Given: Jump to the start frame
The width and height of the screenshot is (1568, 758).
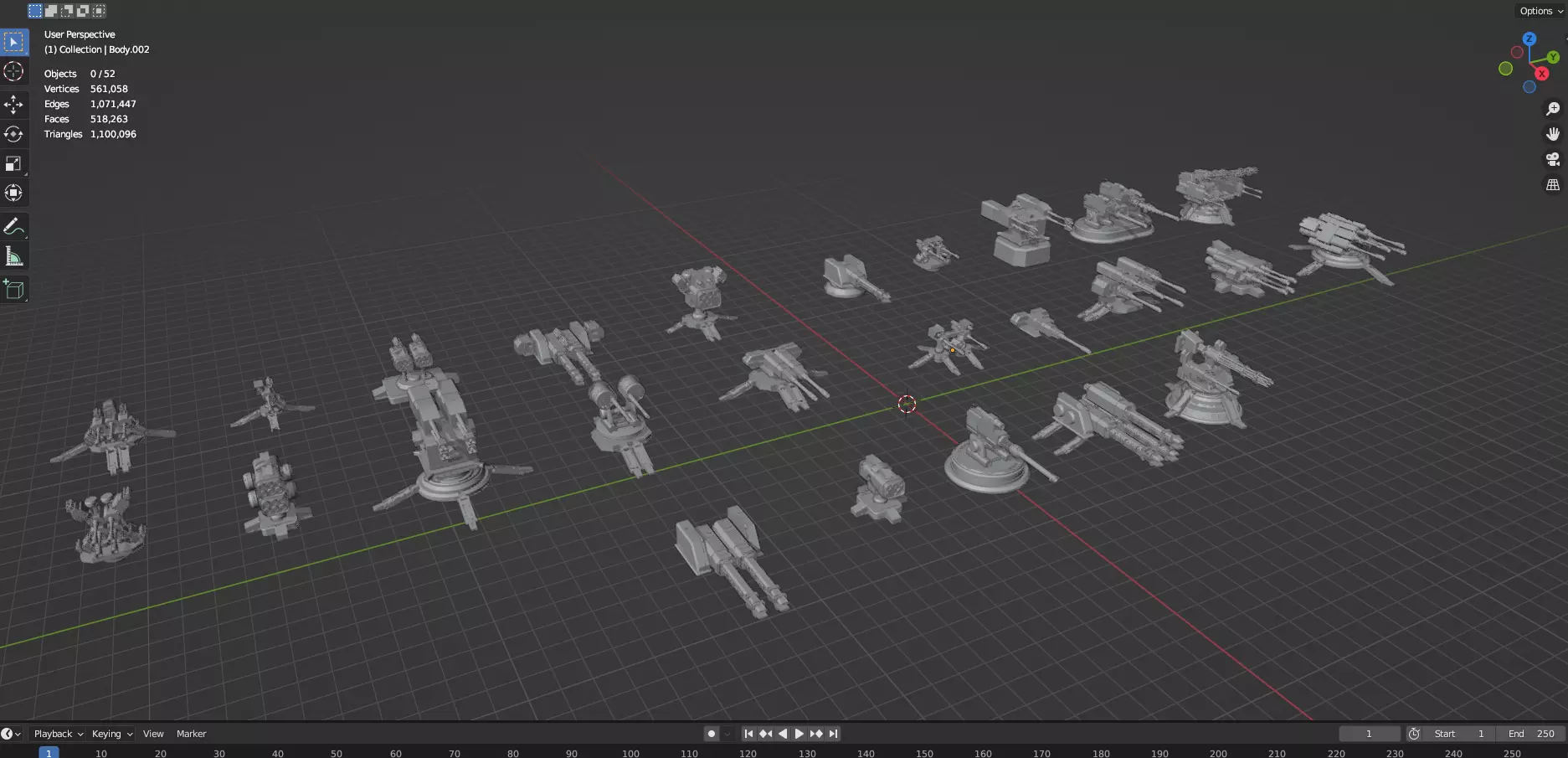Looking at the screenshot, I should point(748,734).
